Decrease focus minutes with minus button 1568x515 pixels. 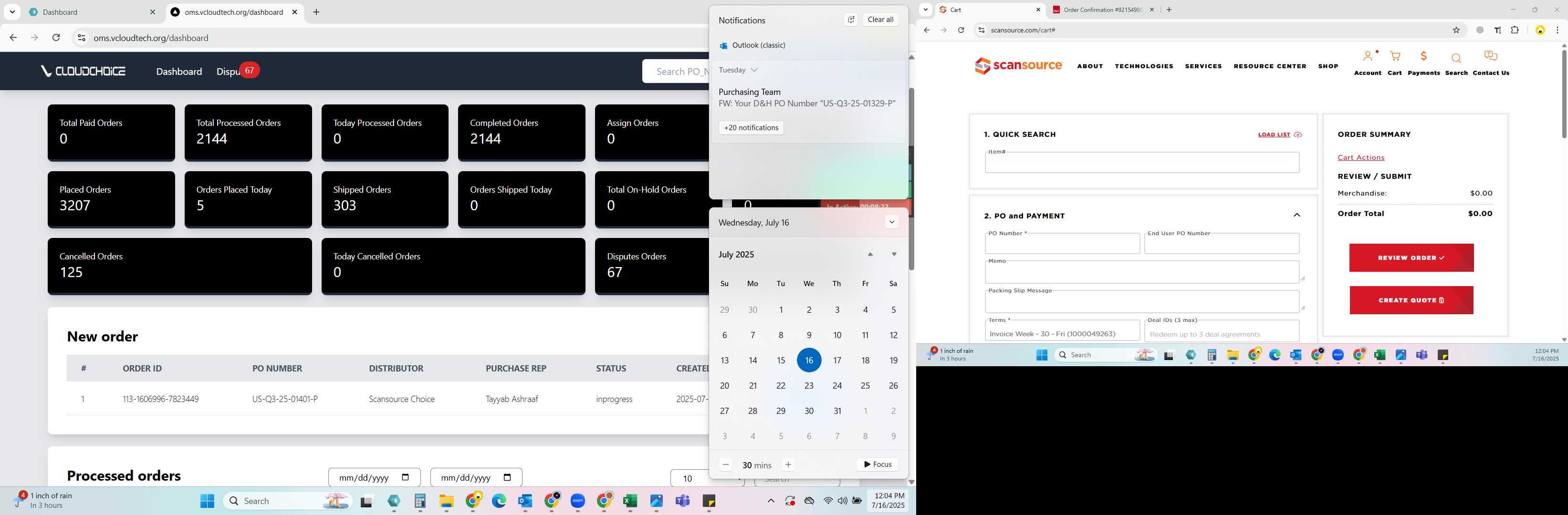(725, 464)
